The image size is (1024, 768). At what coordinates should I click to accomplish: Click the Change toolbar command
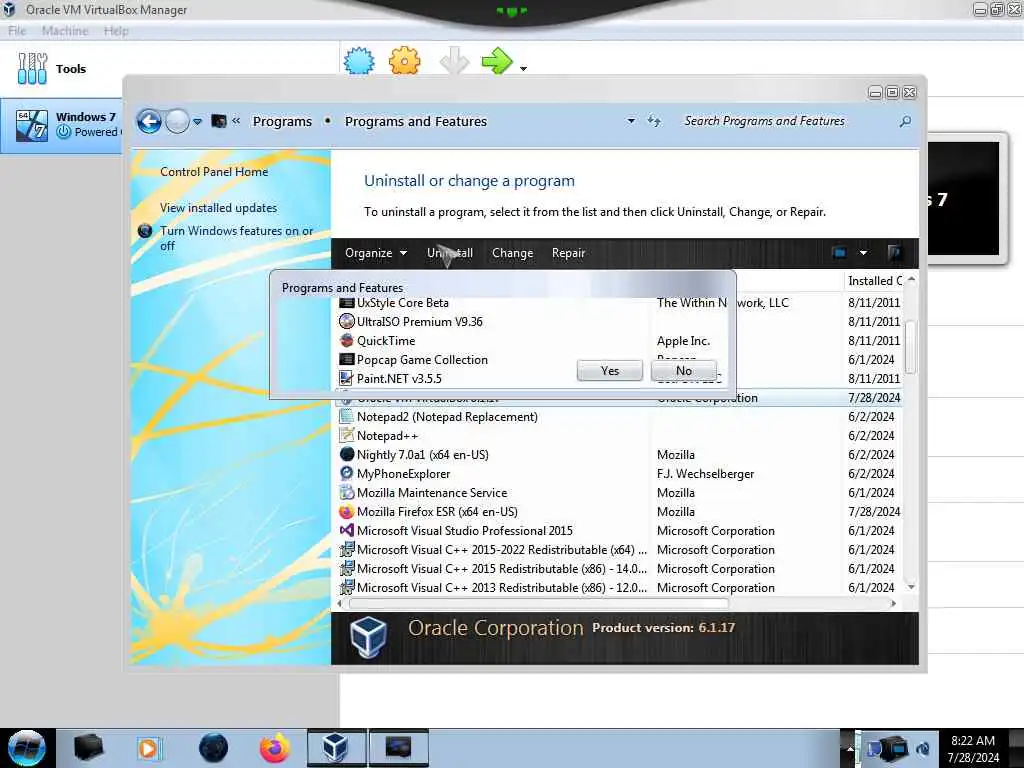coord(513,253)
